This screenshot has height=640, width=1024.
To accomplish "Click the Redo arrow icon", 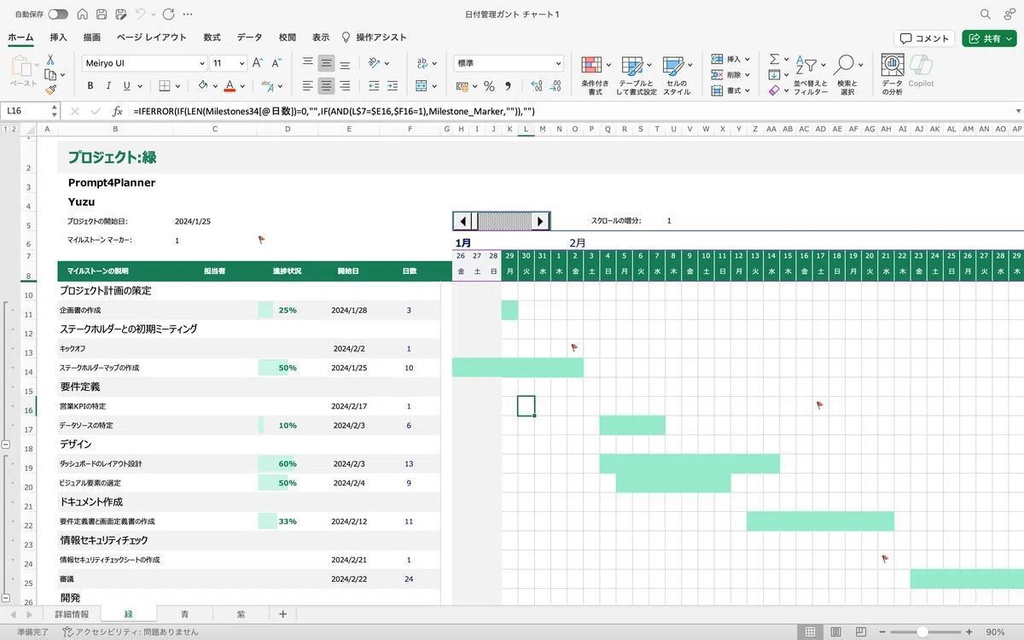I will [168, 14].
